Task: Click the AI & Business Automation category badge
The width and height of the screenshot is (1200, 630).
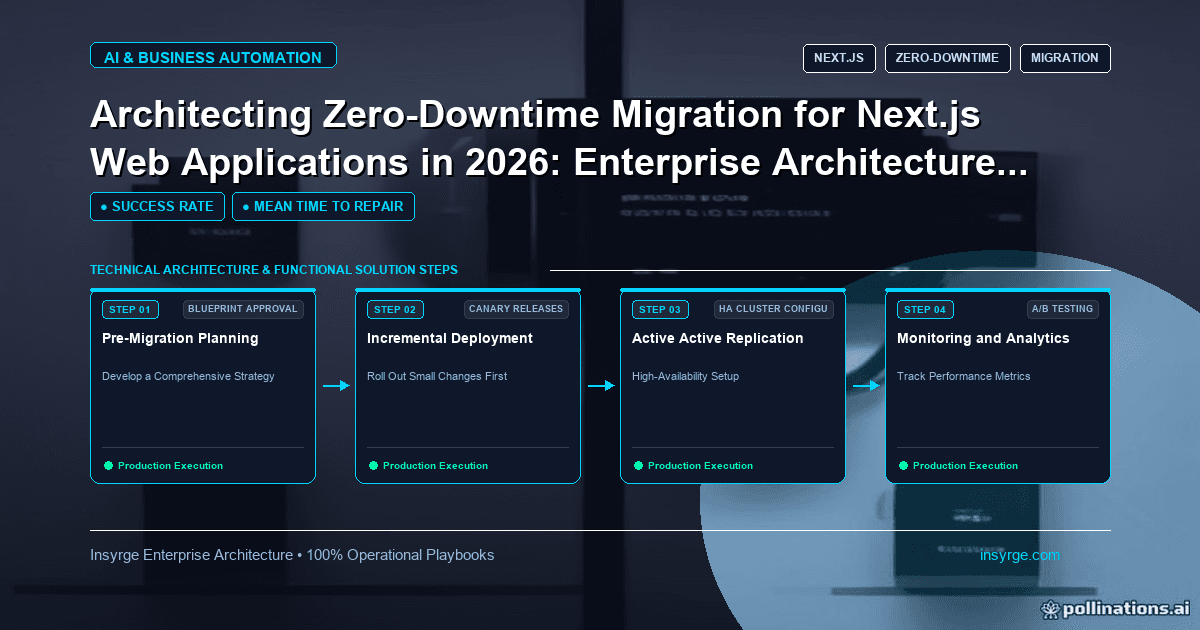Action: coord(213,57)
